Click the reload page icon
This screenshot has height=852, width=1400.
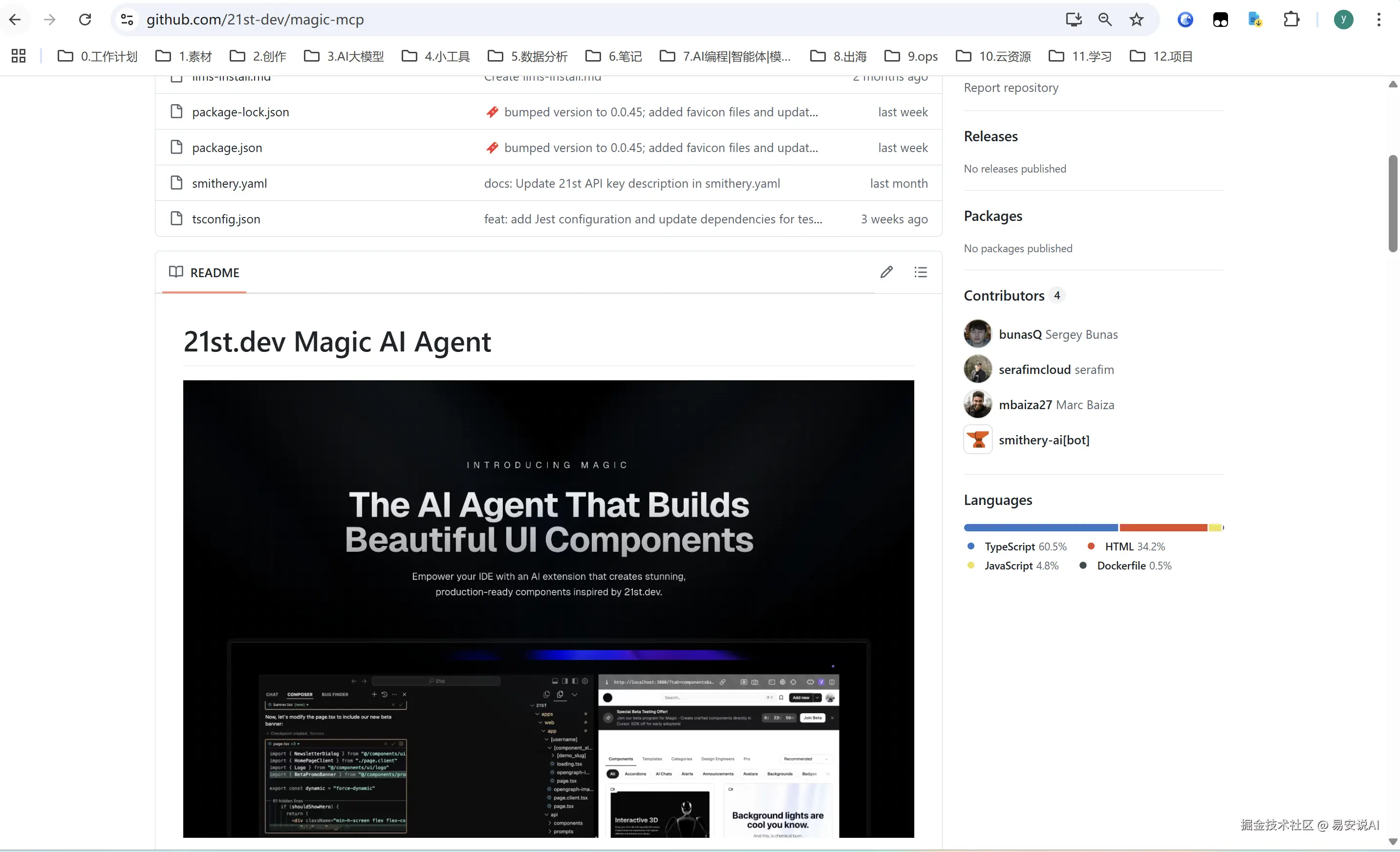click(x=85, y=20)
